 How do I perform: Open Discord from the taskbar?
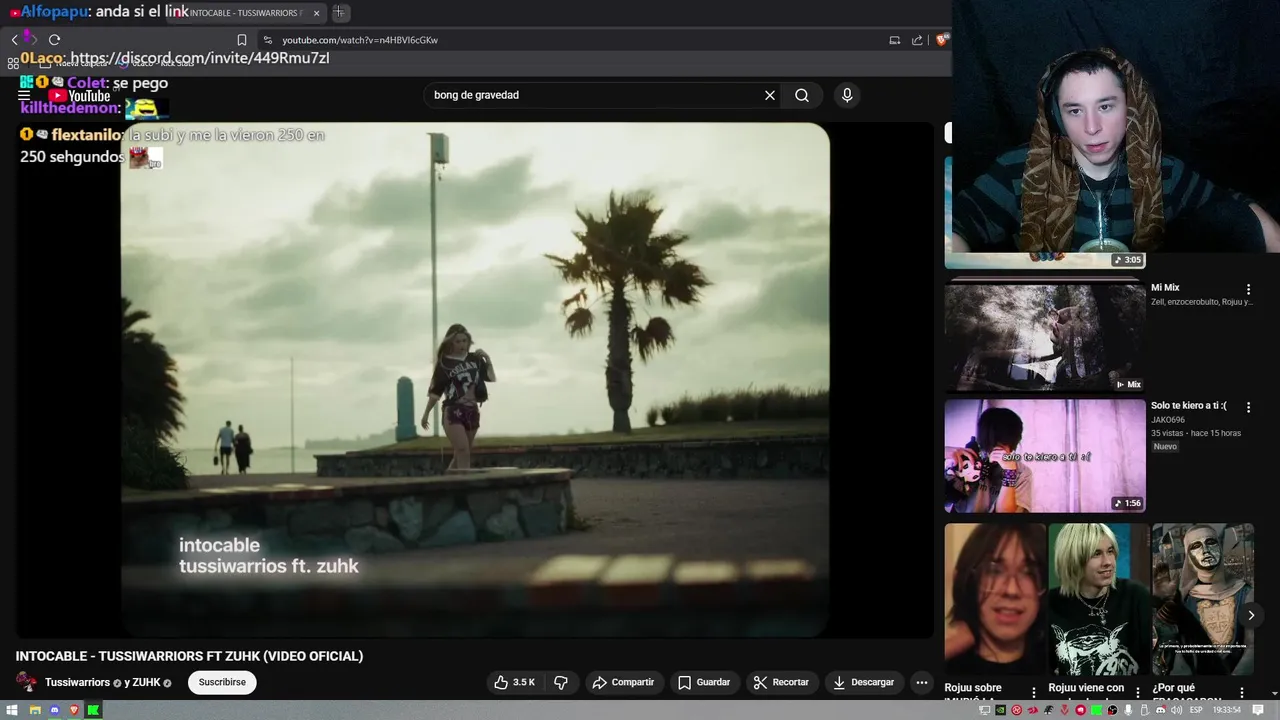[x=55, y=710]
